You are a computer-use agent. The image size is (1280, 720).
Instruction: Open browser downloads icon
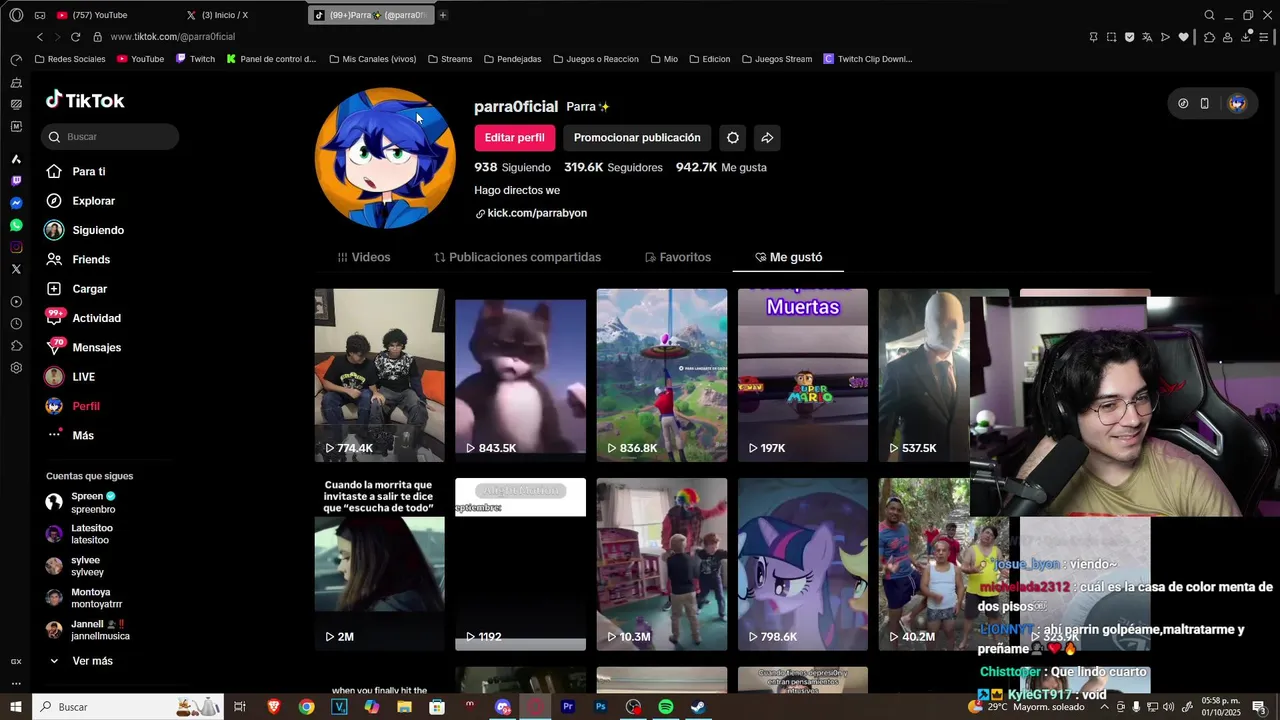[x=1247, y=37]
